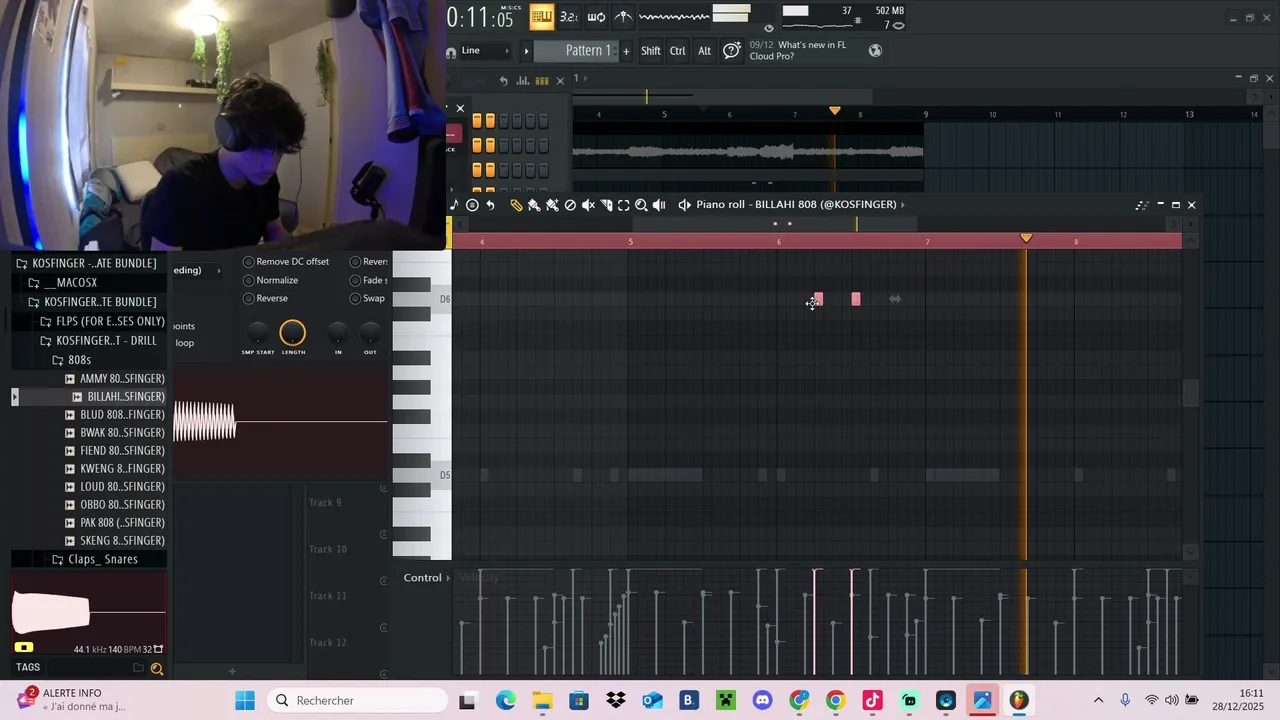1280x720 pixels.
Task: Click the step graph bars icon in channel rack
Action: coord(523,81)
